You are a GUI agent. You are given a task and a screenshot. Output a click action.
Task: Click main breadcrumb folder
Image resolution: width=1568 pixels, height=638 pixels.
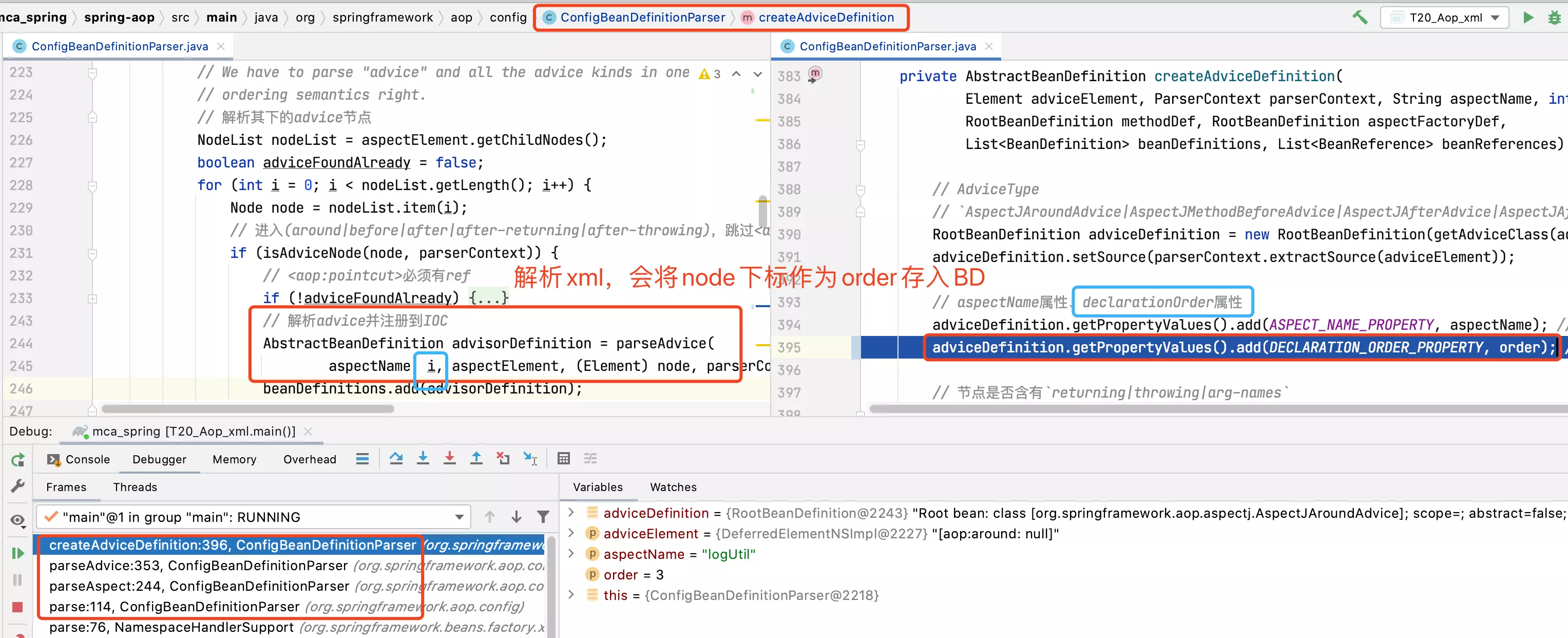click(222, 17)
